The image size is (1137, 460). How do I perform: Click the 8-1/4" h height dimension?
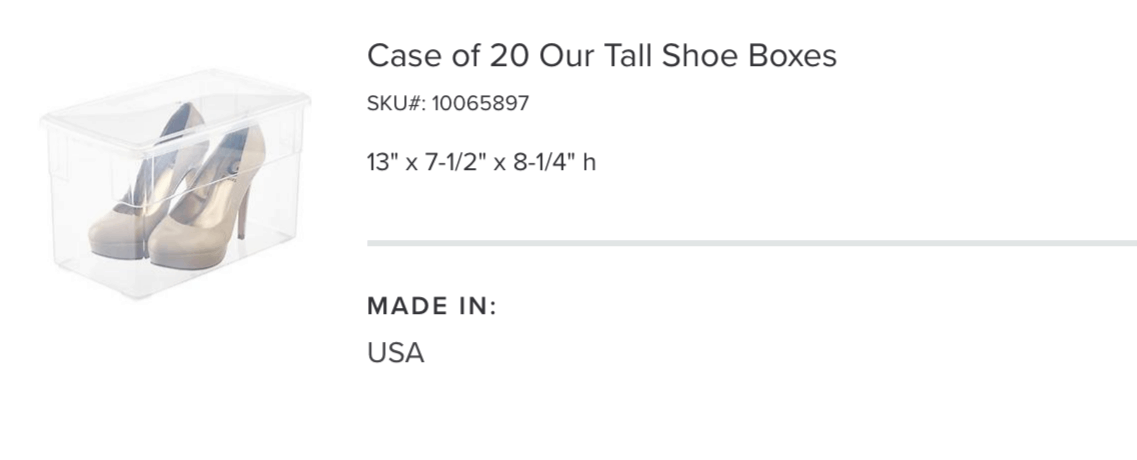pyautogui.click(x=555, y=162)
